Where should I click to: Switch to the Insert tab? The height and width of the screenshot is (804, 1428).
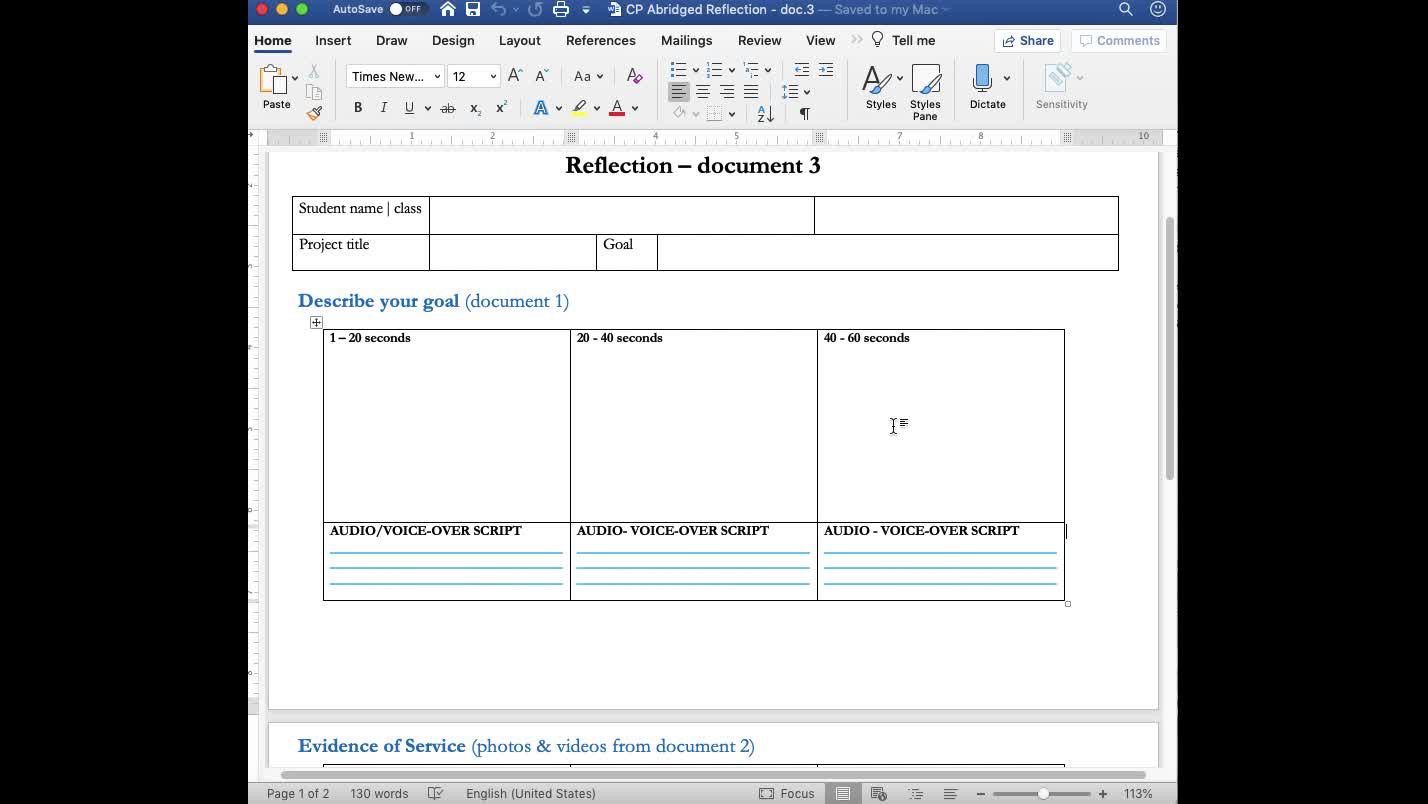pos(333,41)
